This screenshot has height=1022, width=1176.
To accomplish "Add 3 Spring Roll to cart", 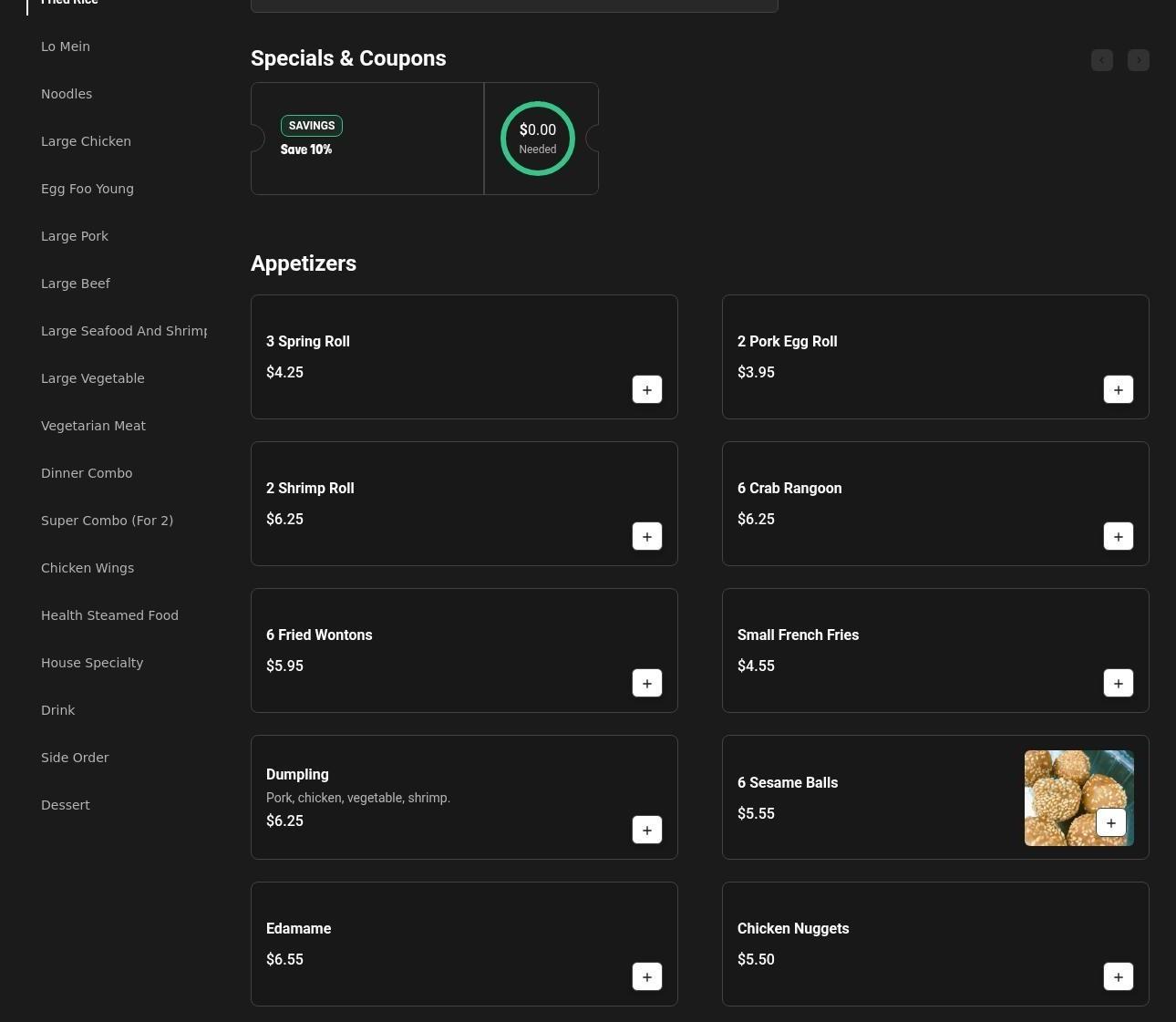I will [x=646, y=390].
